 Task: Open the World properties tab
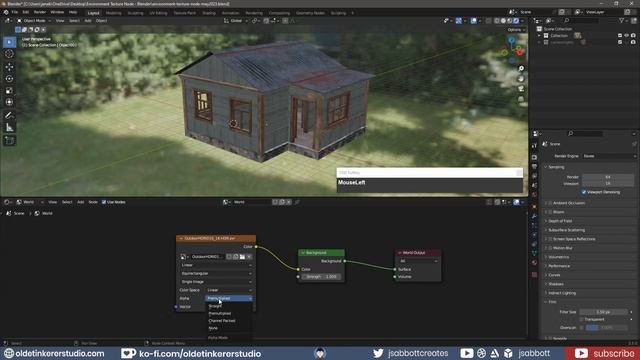[x=534, y=195]
